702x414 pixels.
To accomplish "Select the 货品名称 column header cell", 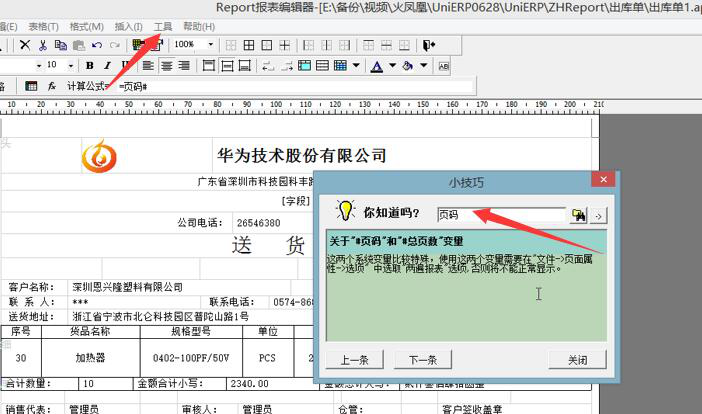I will tap(90, 331).
